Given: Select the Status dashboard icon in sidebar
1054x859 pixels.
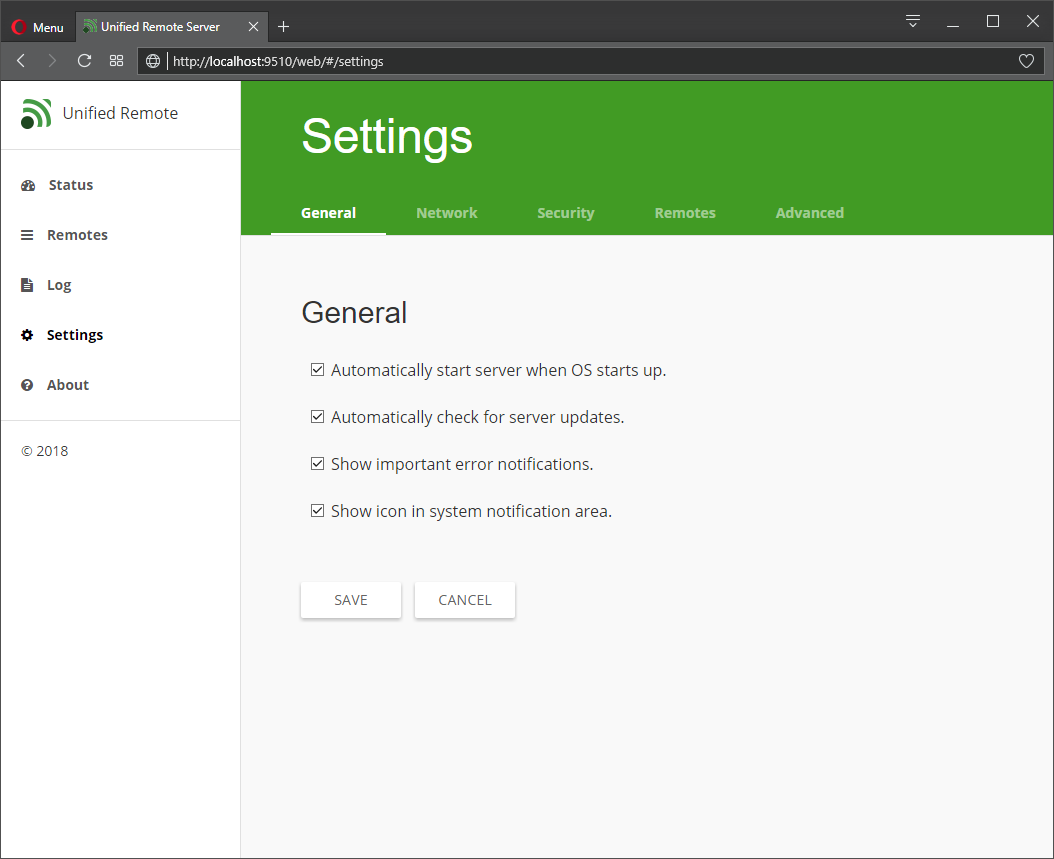Looking at the screenshot, I should click(x=27, y=184).
